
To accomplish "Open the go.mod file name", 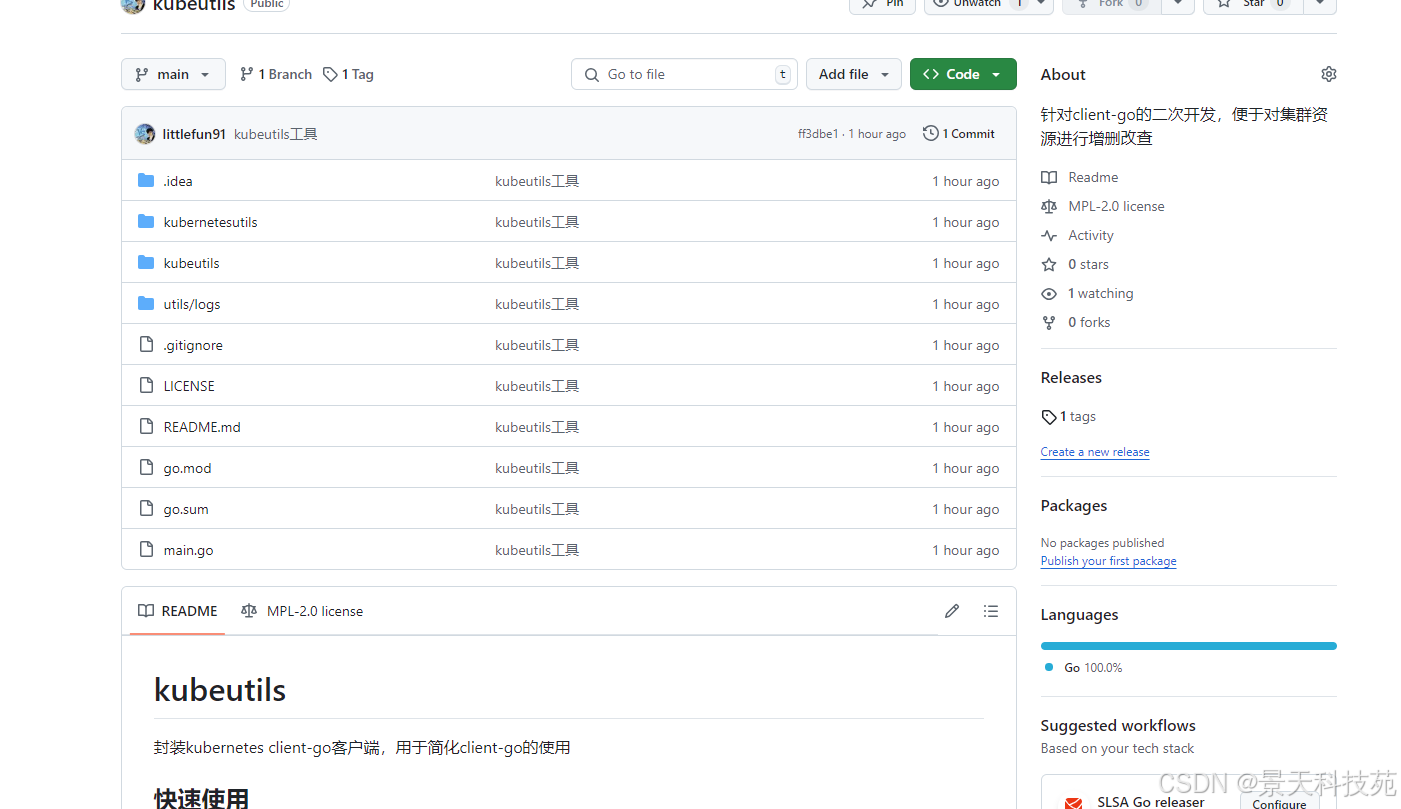I will click(x=188, y=468).
